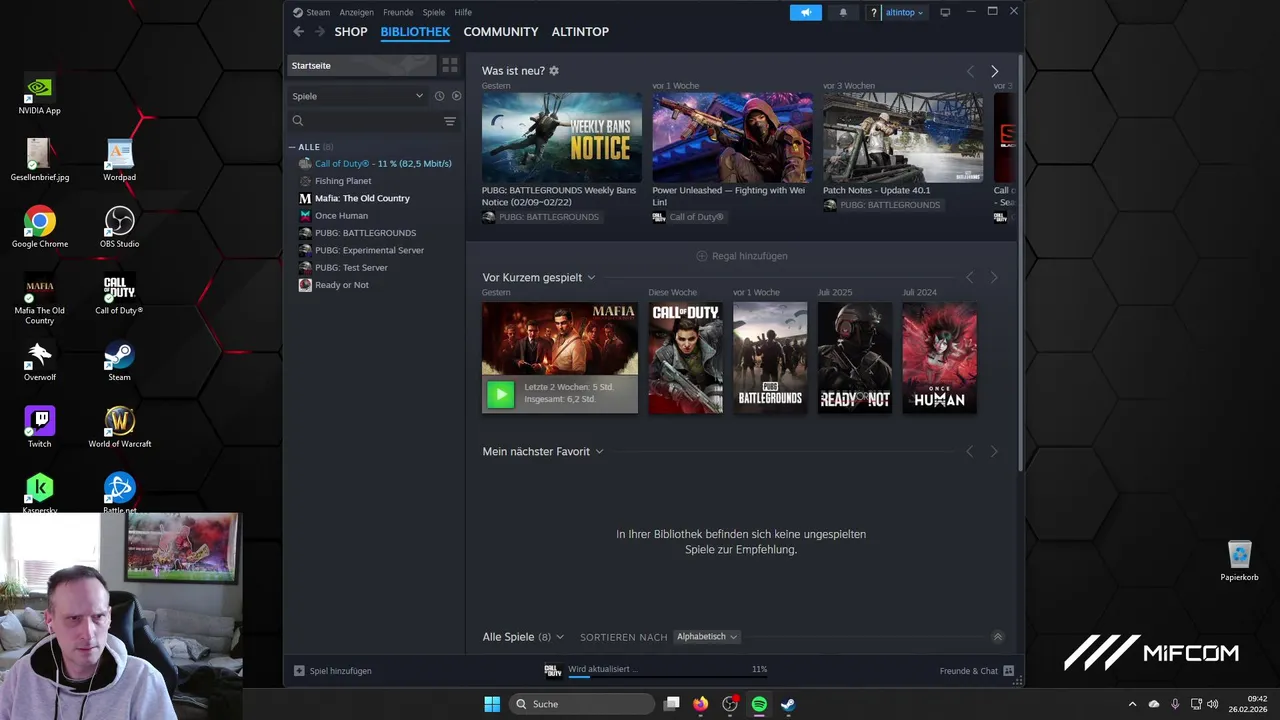
Task: Expand the Spiele filter dropdown
Action: tap(358, 96)
